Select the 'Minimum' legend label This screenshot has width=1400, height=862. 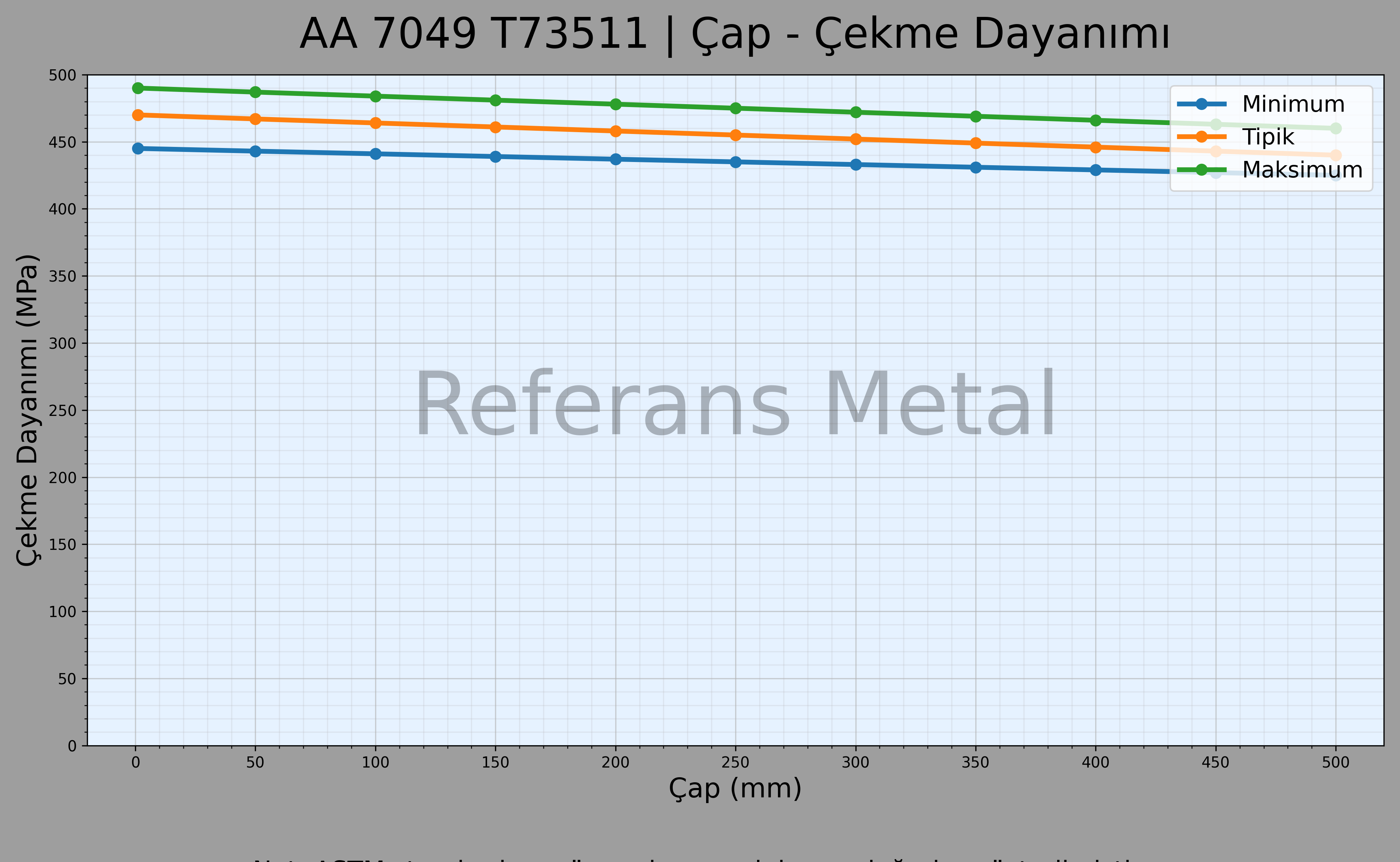click(1293, 104)
